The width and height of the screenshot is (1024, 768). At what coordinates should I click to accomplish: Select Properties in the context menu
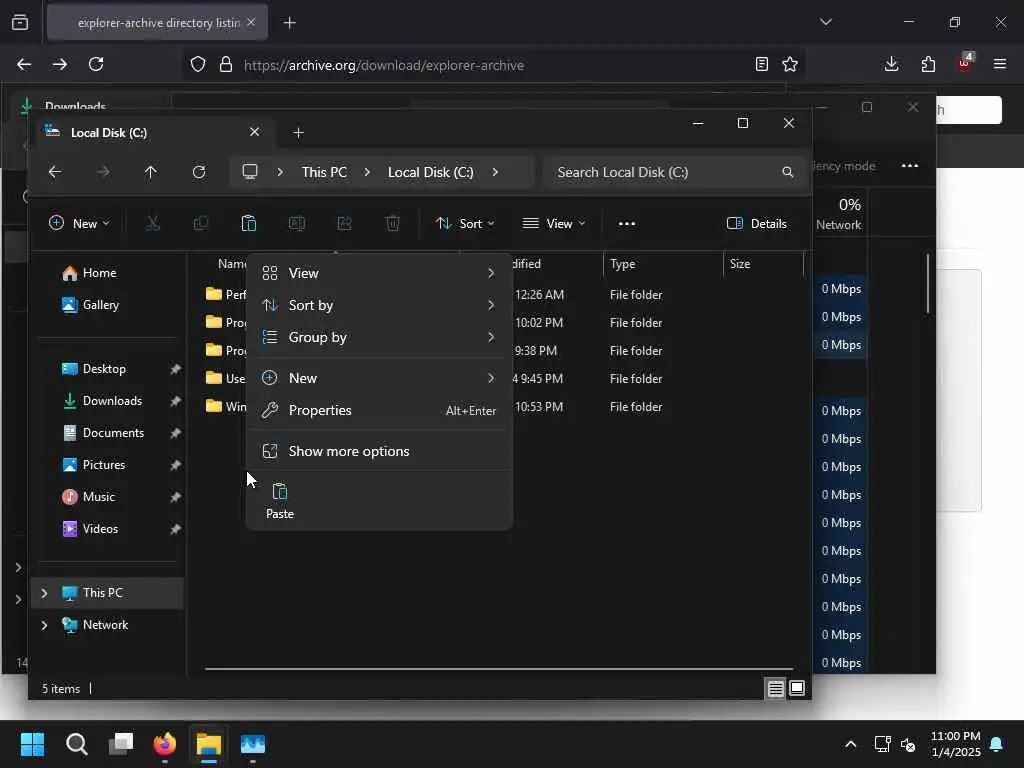click(379, 410)
